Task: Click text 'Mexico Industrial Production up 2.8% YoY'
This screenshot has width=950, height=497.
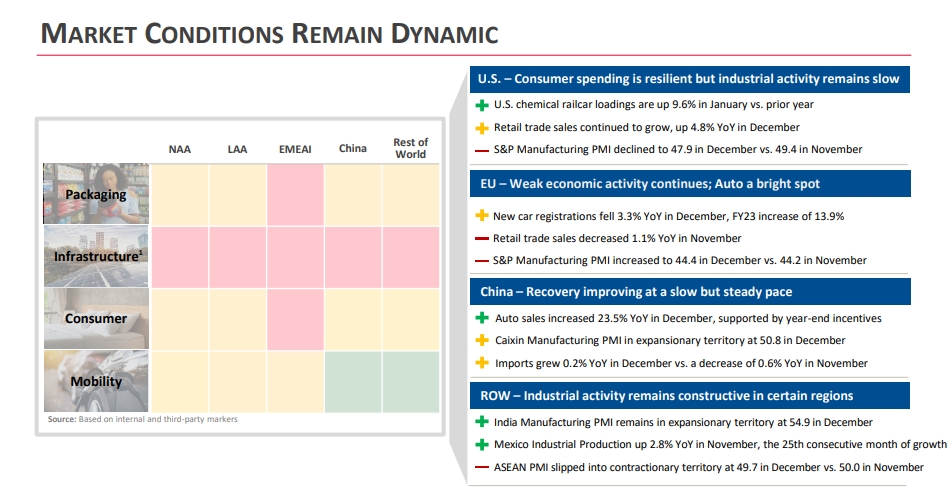Action: (593, 444)
